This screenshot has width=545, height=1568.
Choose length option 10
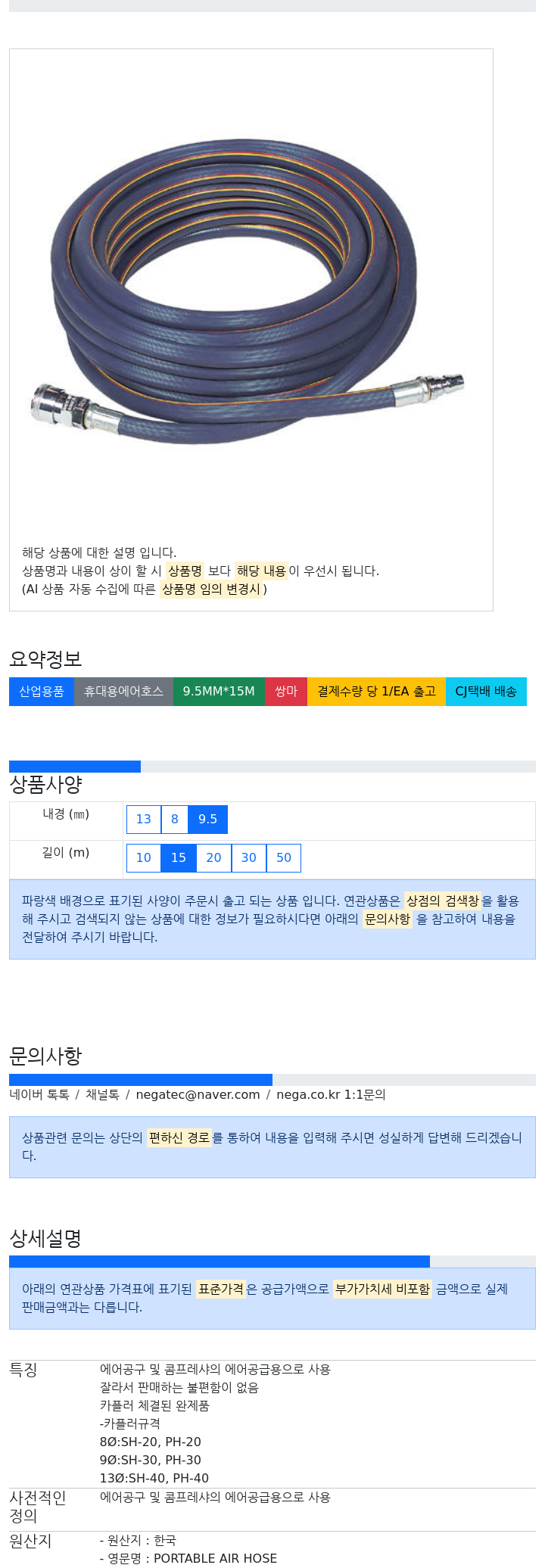(144, 857)
